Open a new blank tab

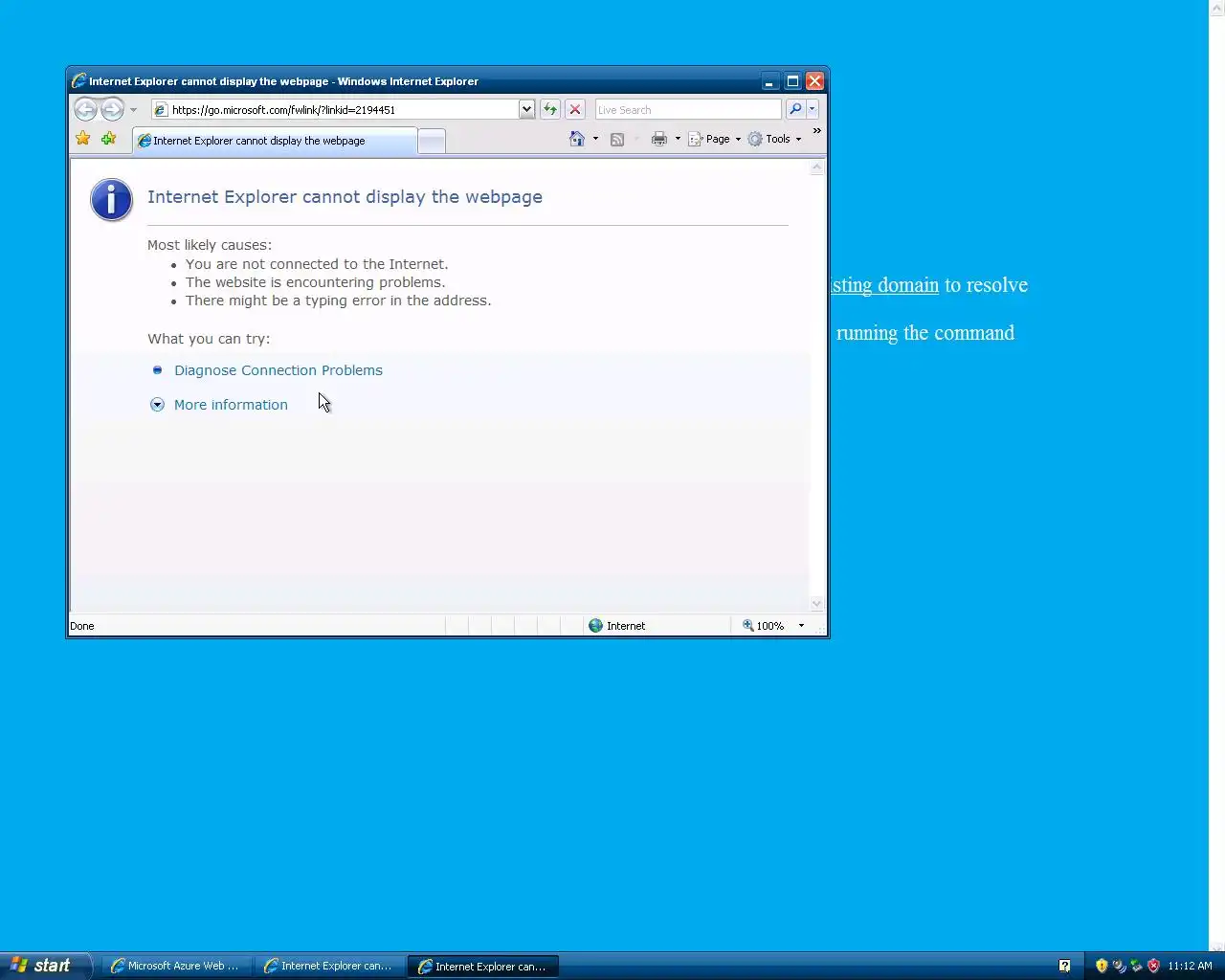point(432,142)
